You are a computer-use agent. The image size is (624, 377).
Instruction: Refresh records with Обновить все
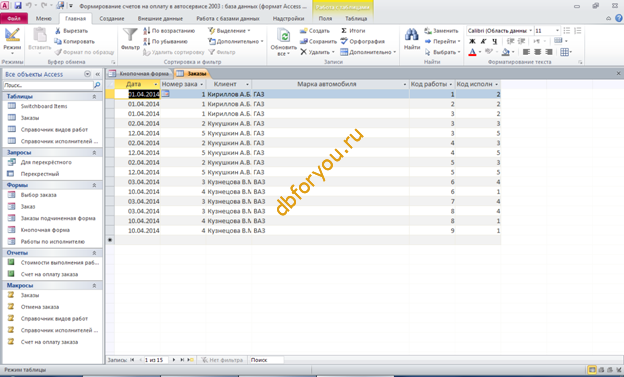point(283,42)
